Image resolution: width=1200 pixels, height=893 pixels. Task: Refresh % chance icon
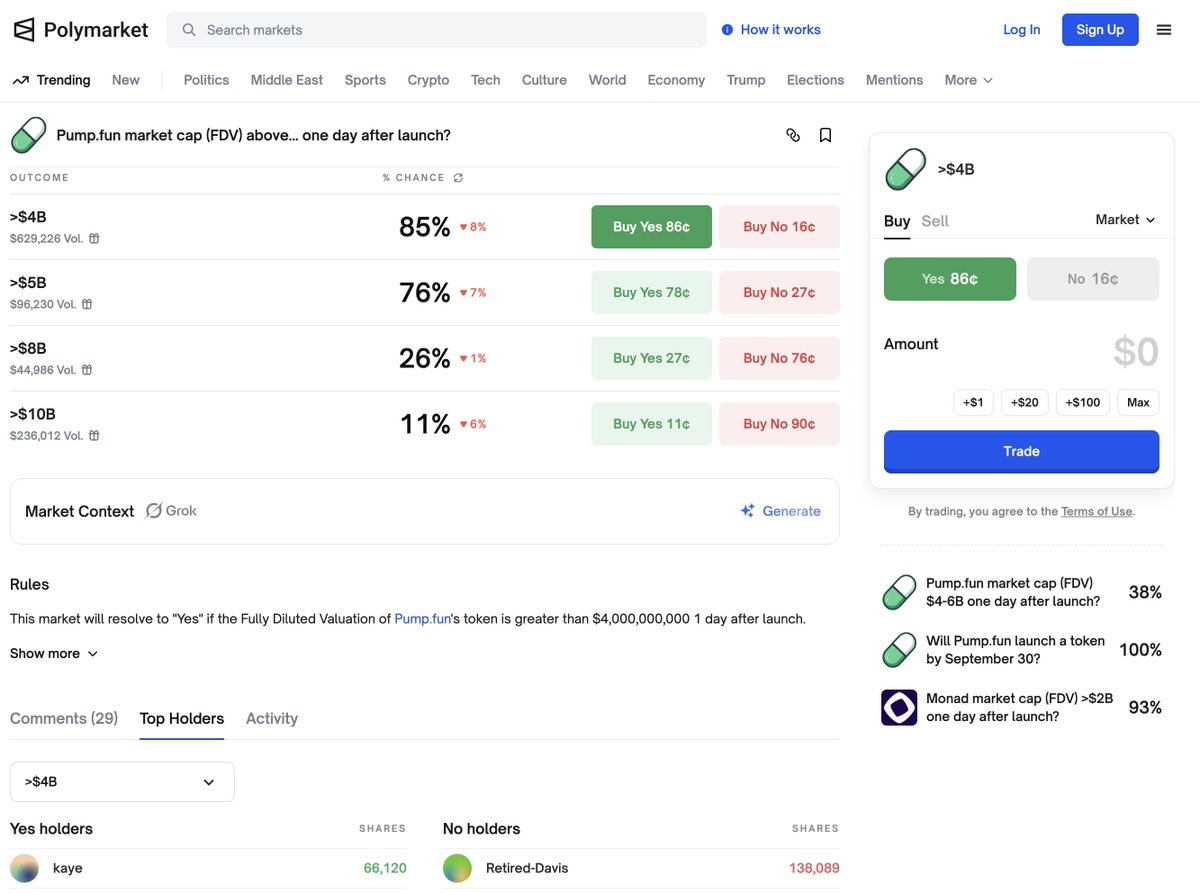click(458, 178)
